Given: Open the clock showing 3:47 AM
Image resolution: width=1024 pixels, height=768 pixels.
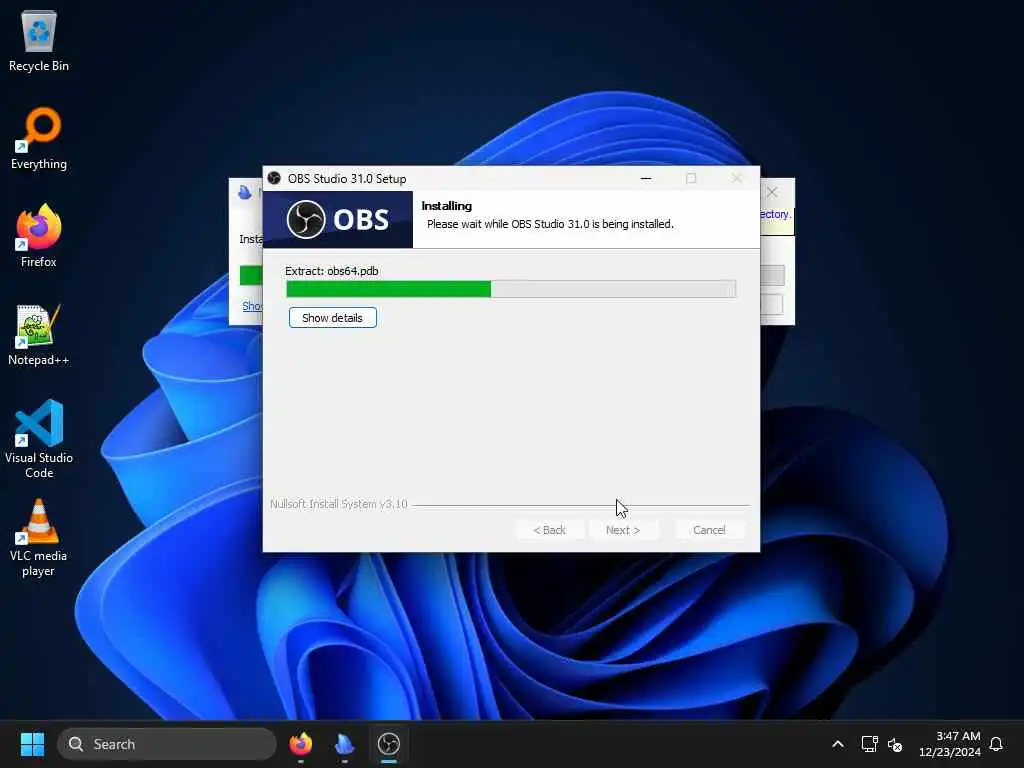Looking at the screenshot, I should coord(950,744).
